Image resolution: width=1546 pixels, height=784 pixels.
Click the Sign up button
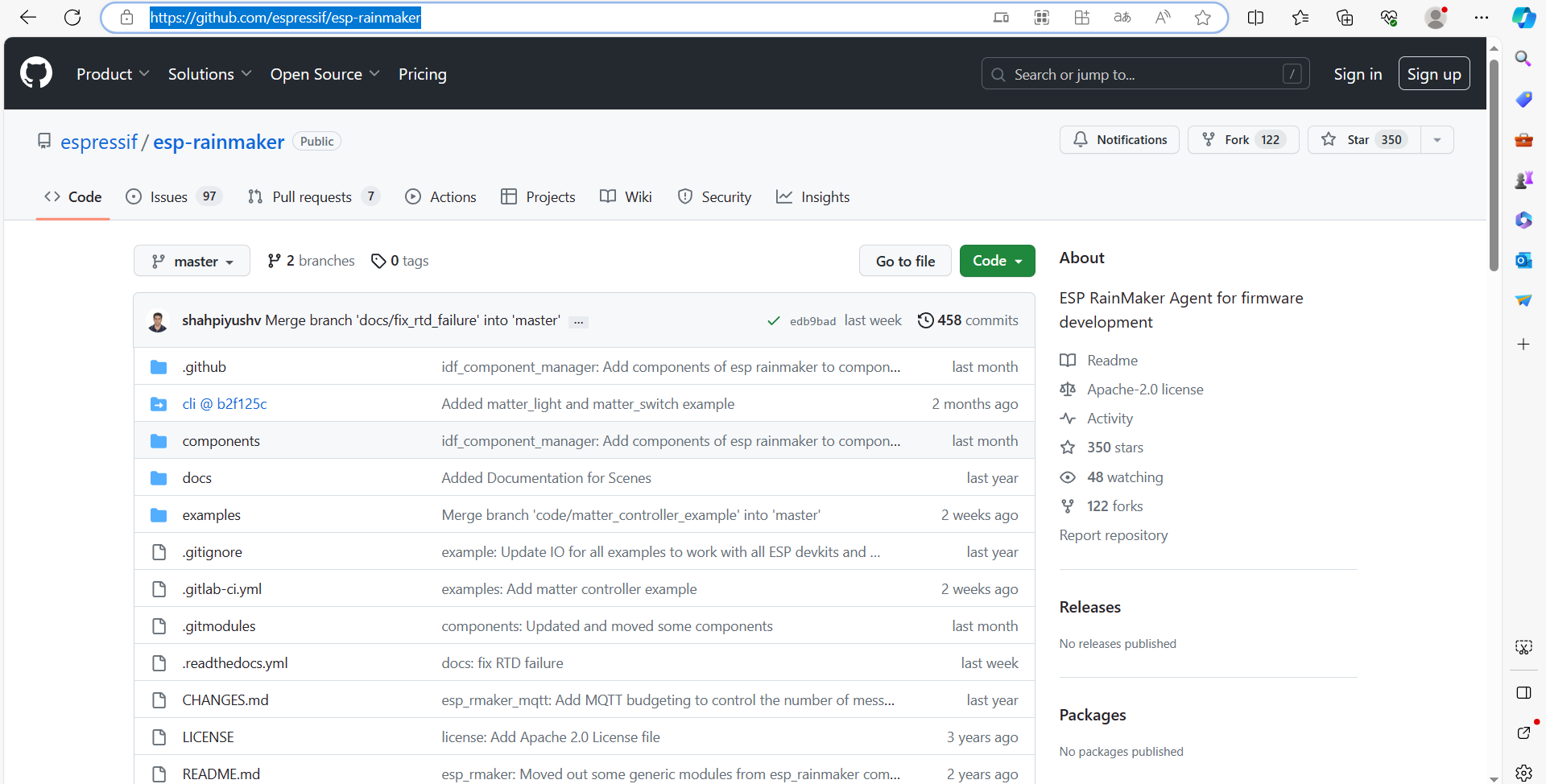point(1434,74)
